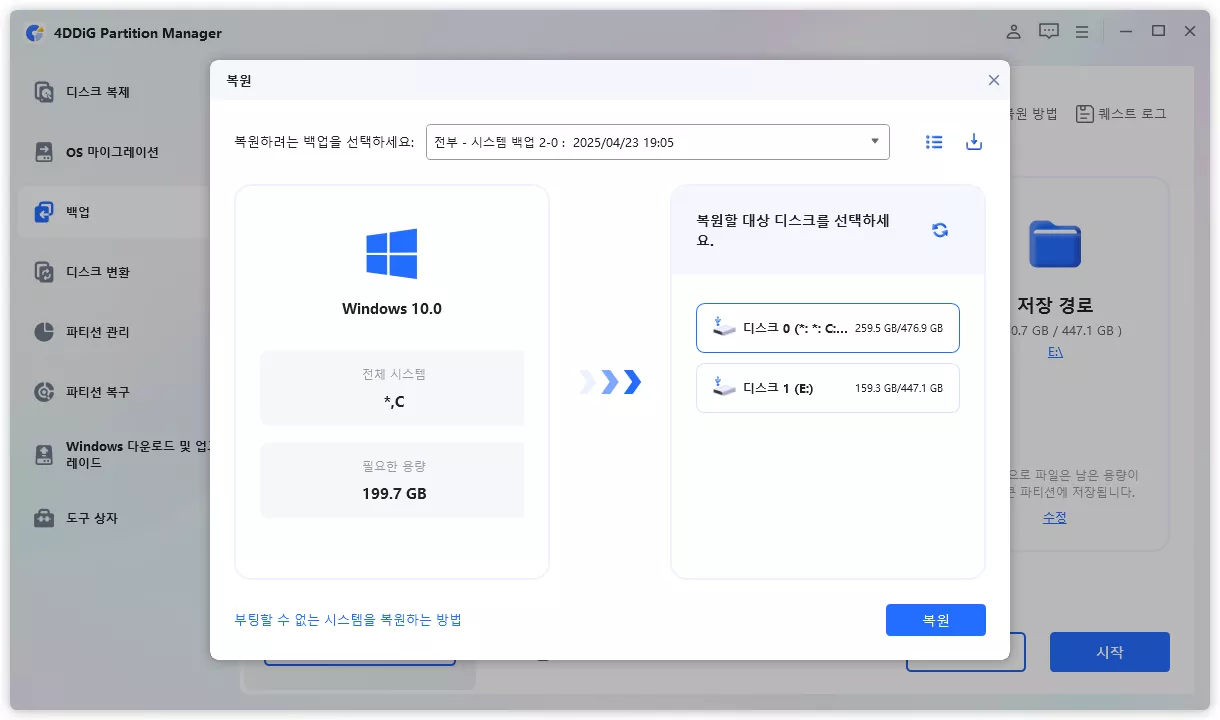Click the Partition Recovery sidebar icon
The height and width of the screenshot is (720, 1220).
(44, 392)
